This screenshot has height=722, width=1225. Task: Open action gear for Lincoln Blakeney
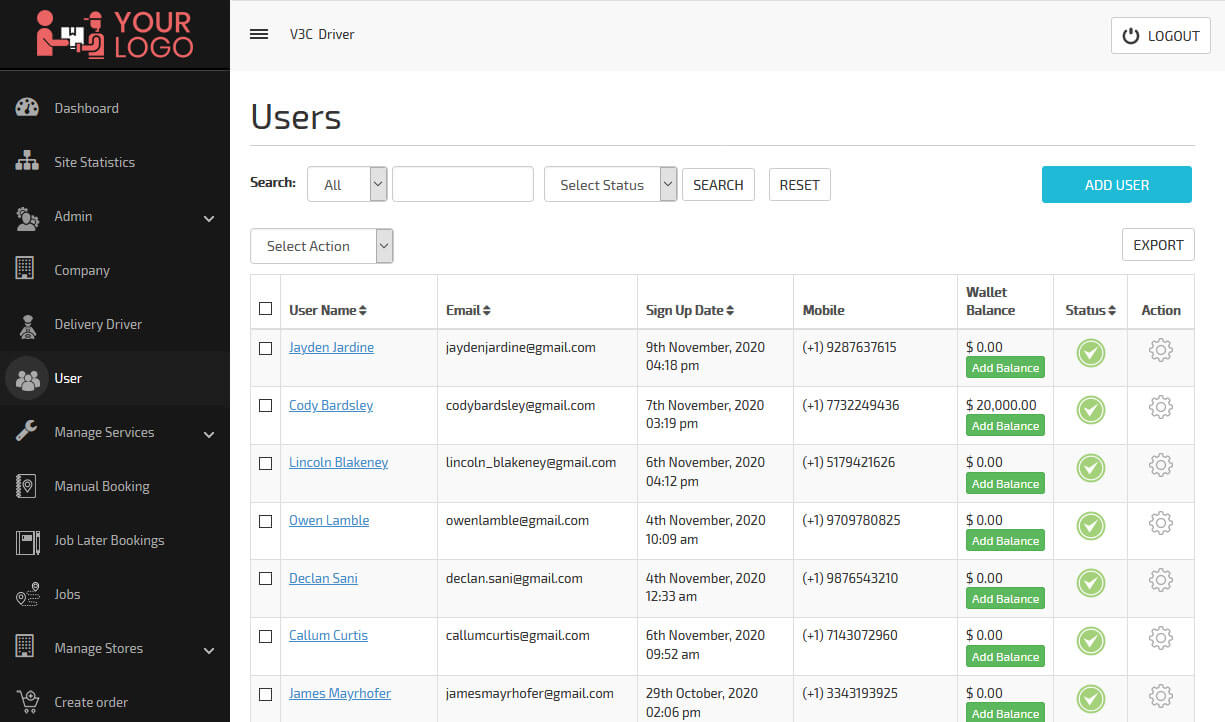point(1161,465)
